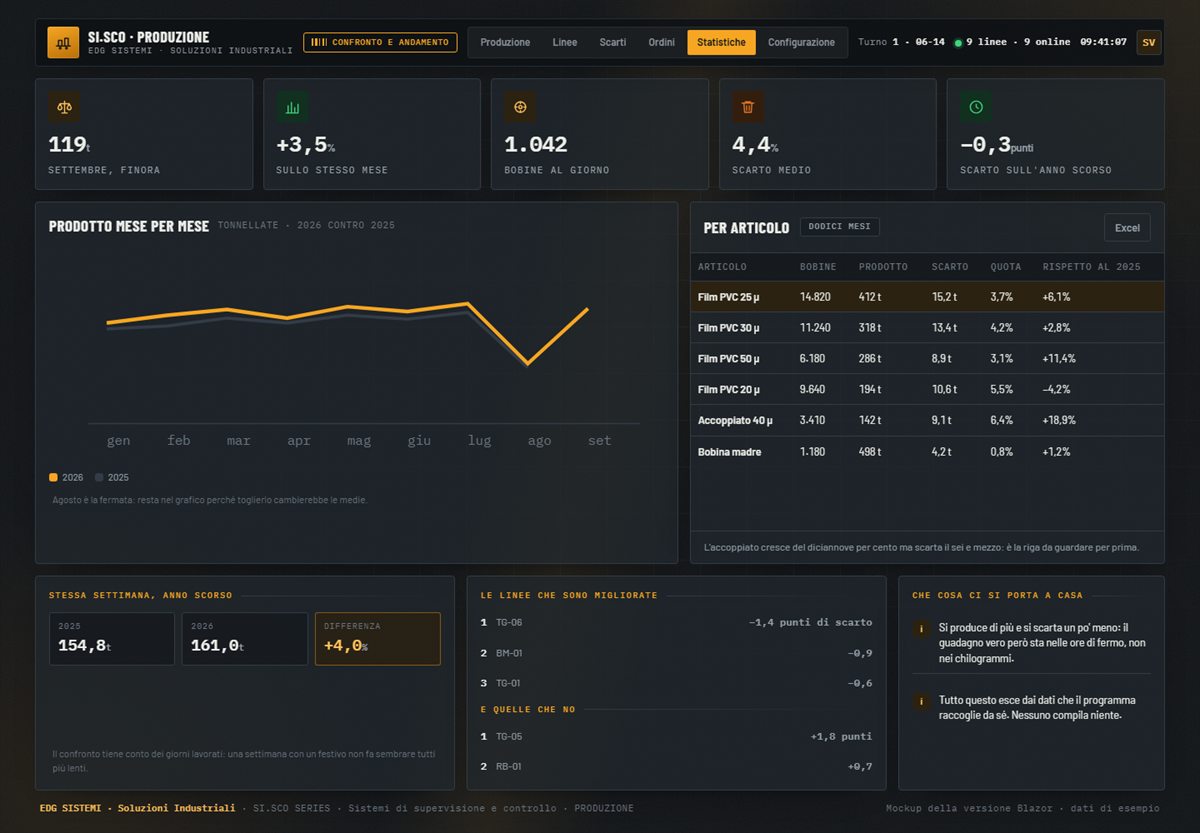Click the Differenza +4,0% box
This screenshot has width=1200, height=833.
tap(378, 639)
